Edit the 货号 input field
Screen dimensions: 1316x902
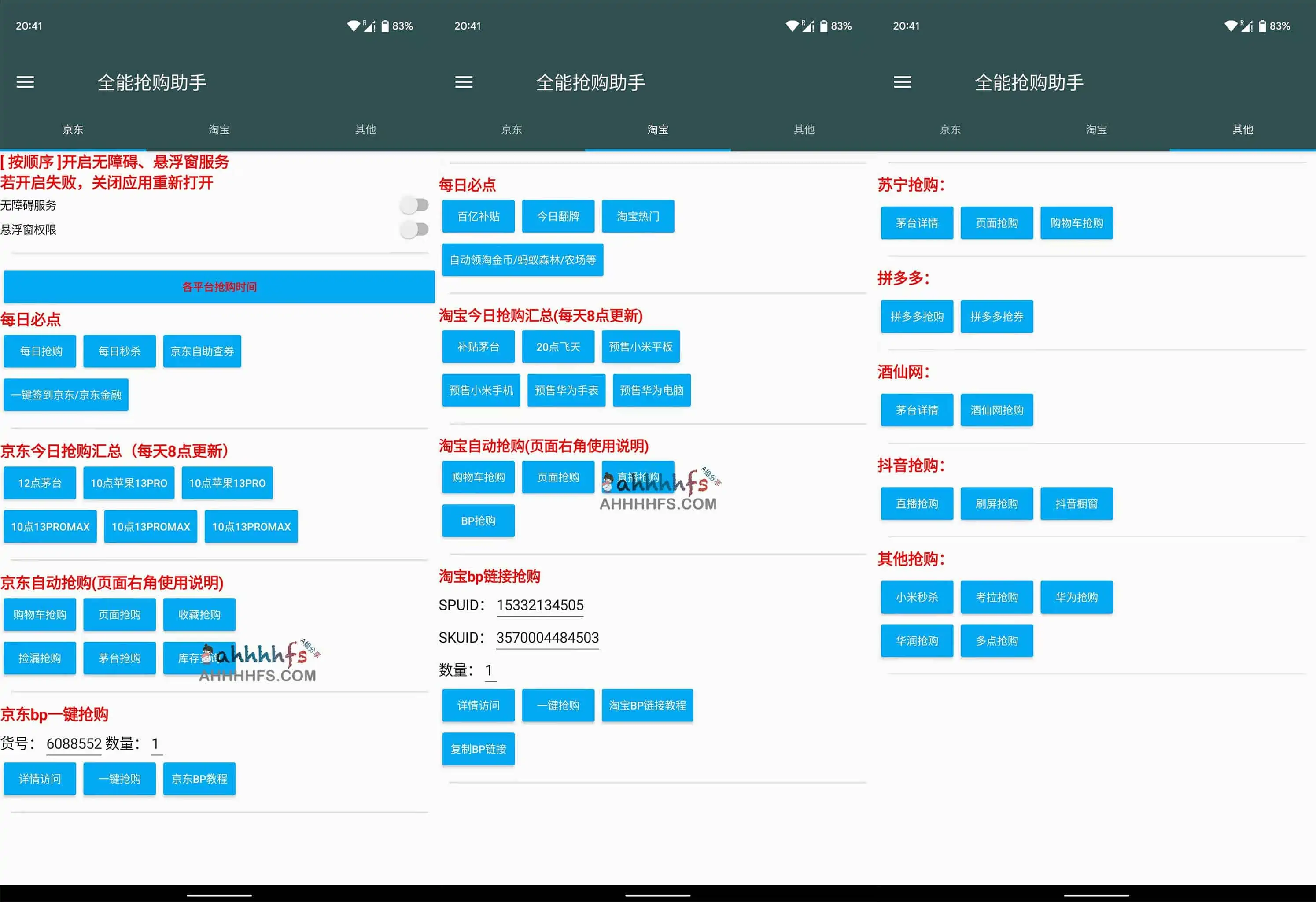tap(74, 744)
